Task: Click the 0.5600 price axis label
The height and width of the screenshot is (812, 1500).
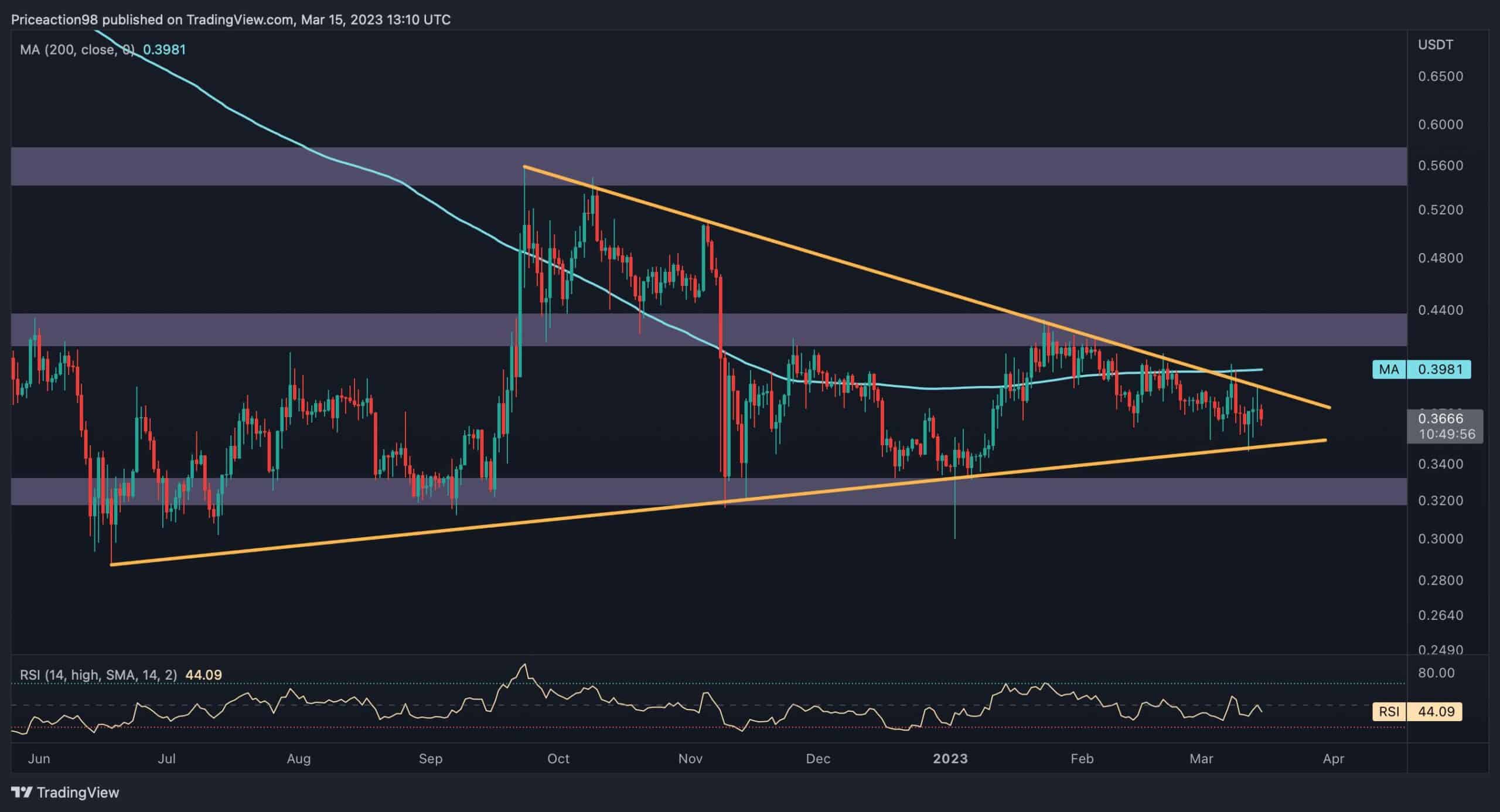Action: (1440, 166)
